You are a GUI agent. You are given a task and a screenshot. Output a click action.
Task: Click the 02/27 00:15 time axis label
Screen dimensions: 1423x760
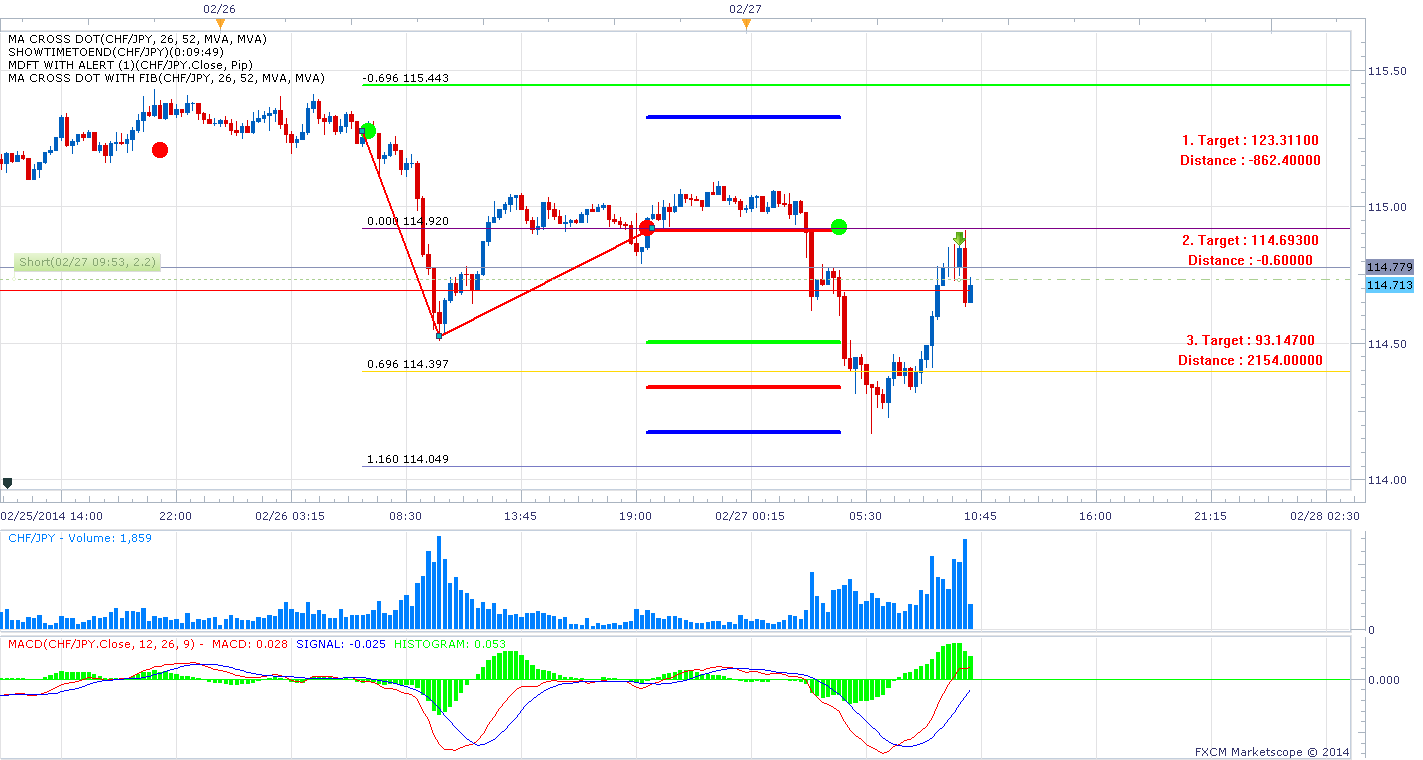click(x=751, y=515)
